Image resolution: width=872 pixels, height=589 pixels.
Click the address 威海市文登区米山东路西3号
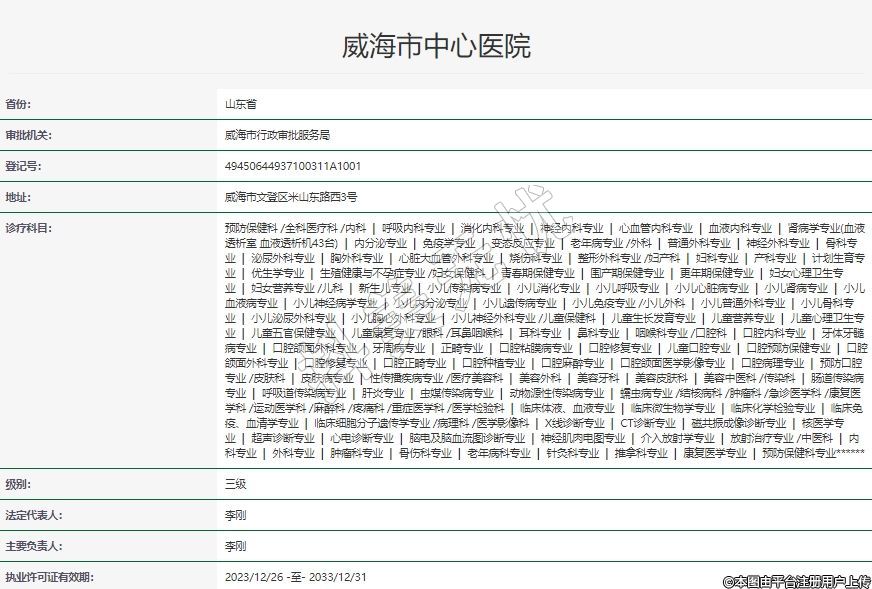pyautogui.click(x=290, y=197)
